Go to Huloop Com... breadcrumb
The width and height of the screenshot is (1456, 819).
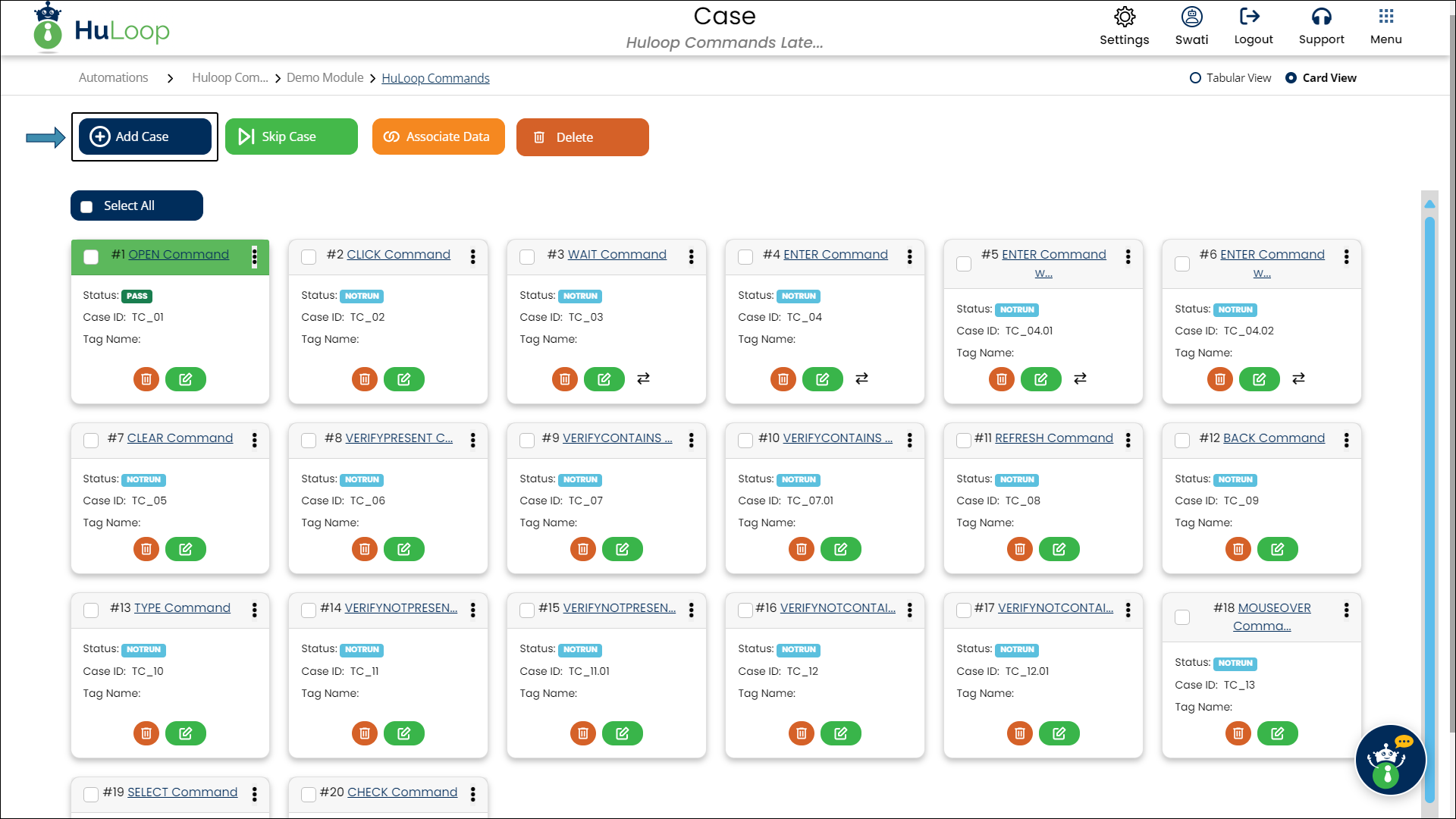click(x=230, y=77)
